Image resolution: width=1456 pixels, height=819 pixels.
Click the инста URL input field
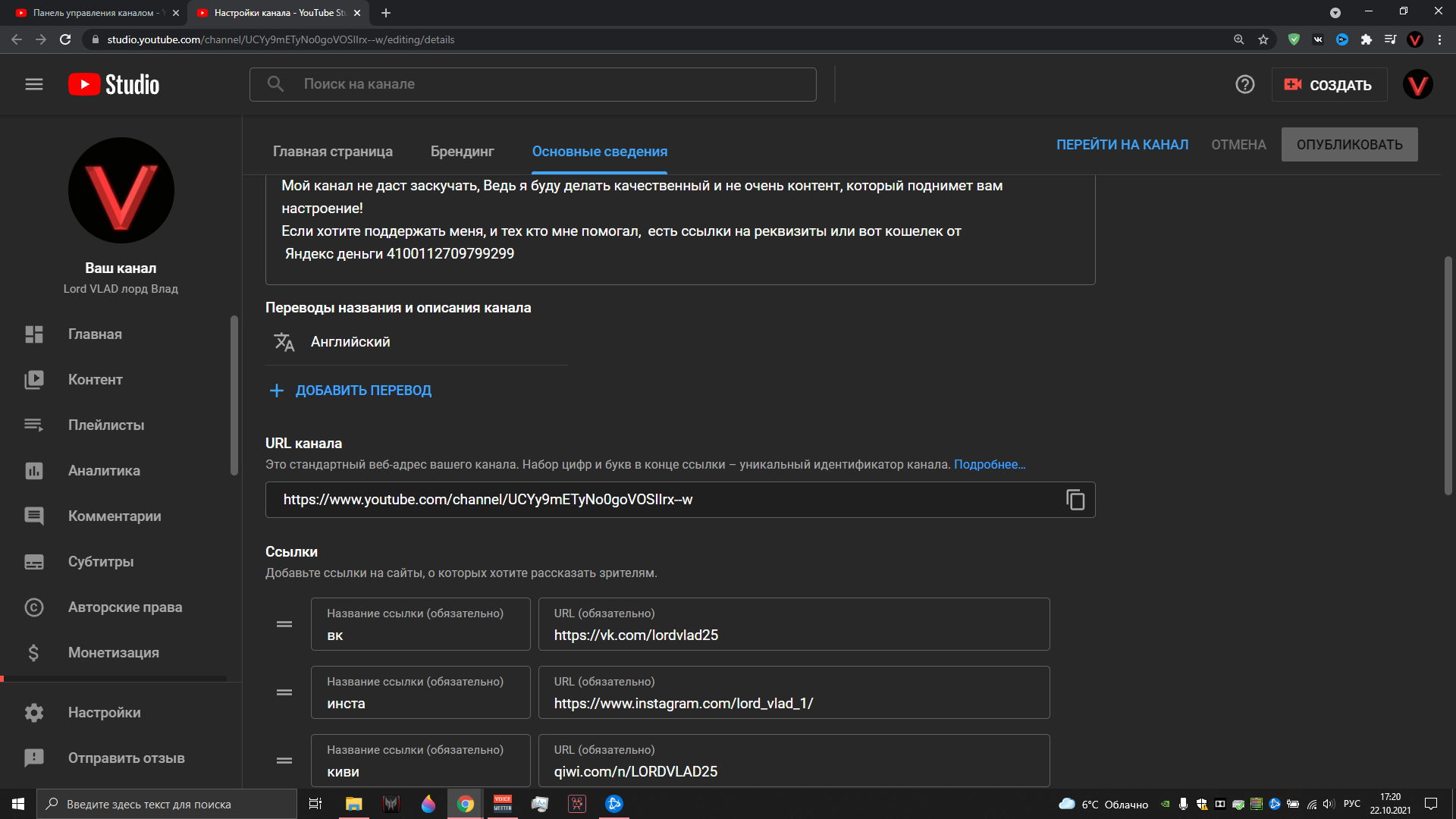tap(793, 703)
